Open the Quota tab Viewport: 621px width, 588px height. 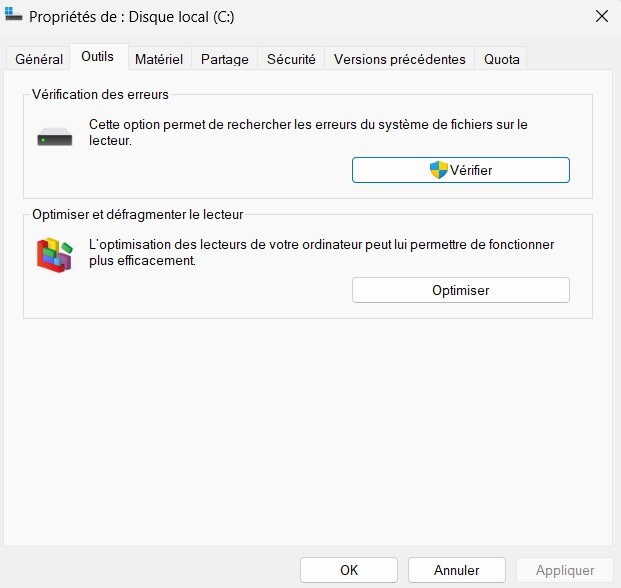pyautogui.click(x=501, y=59)
